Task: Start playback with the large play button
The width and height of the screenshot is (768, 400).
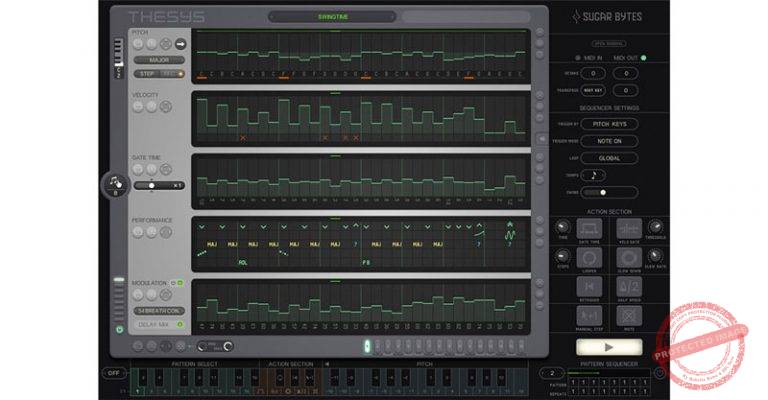Action: click(x=609, y=347)
